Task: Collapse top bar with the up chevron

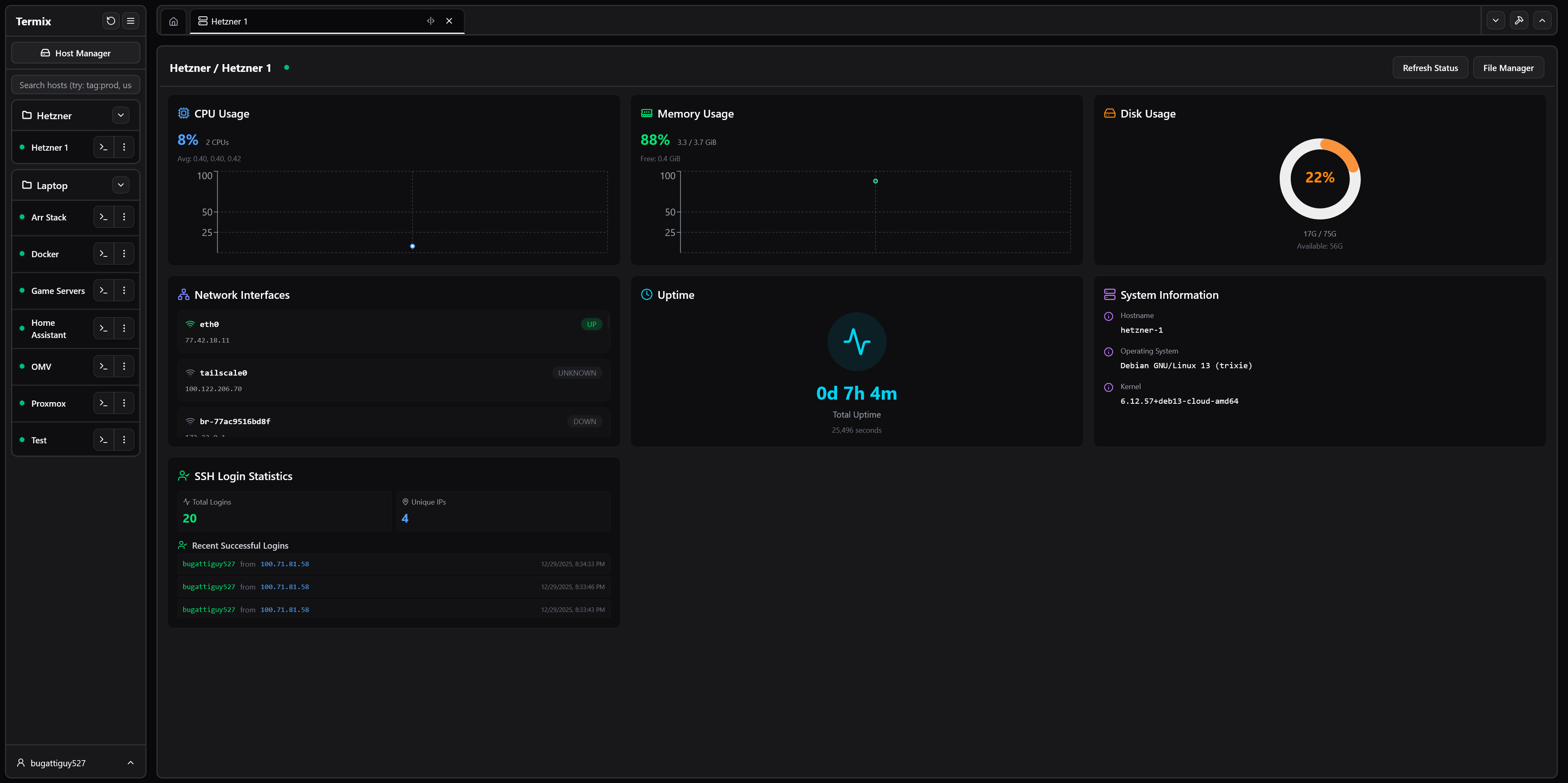Action: [x=1542, y=21]
